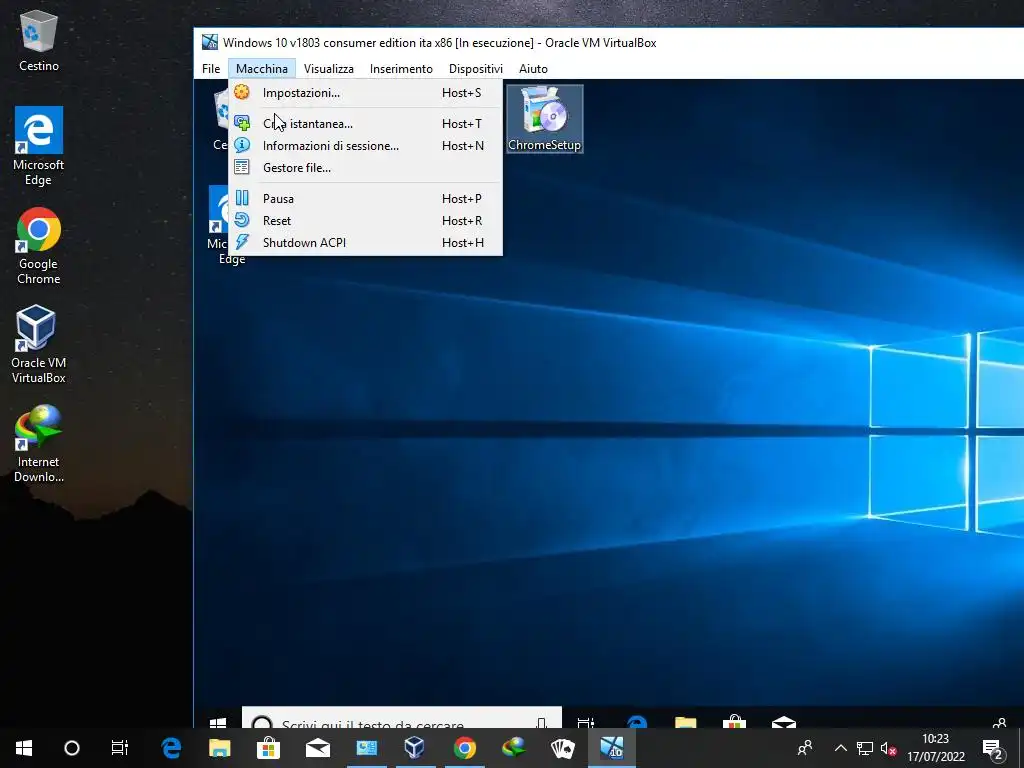Select Microsoft Edge shortcut on host desktop

(x=39, y=146)
